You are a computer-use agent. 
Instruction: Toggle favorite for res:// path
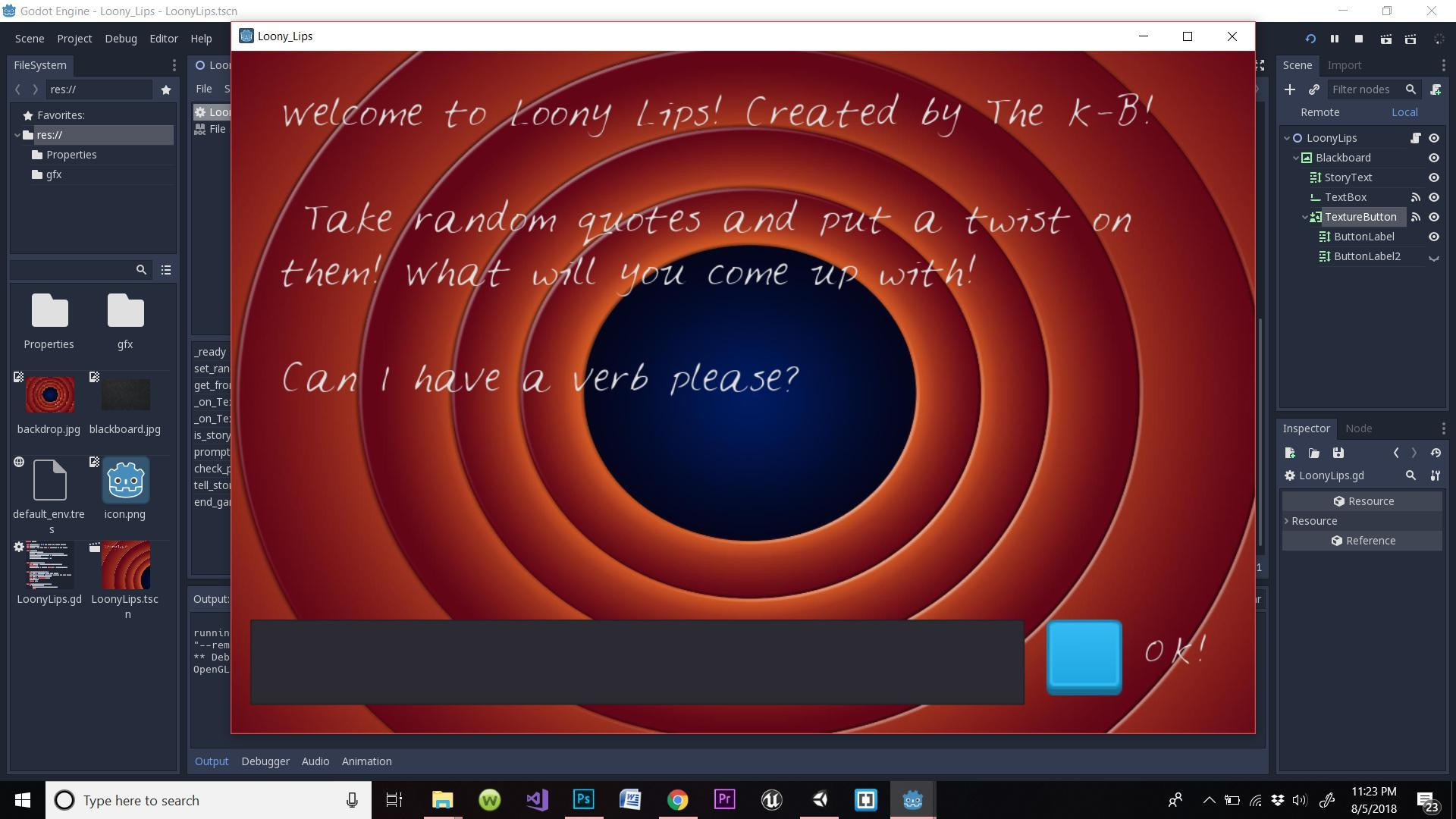(x=166, y=89)
